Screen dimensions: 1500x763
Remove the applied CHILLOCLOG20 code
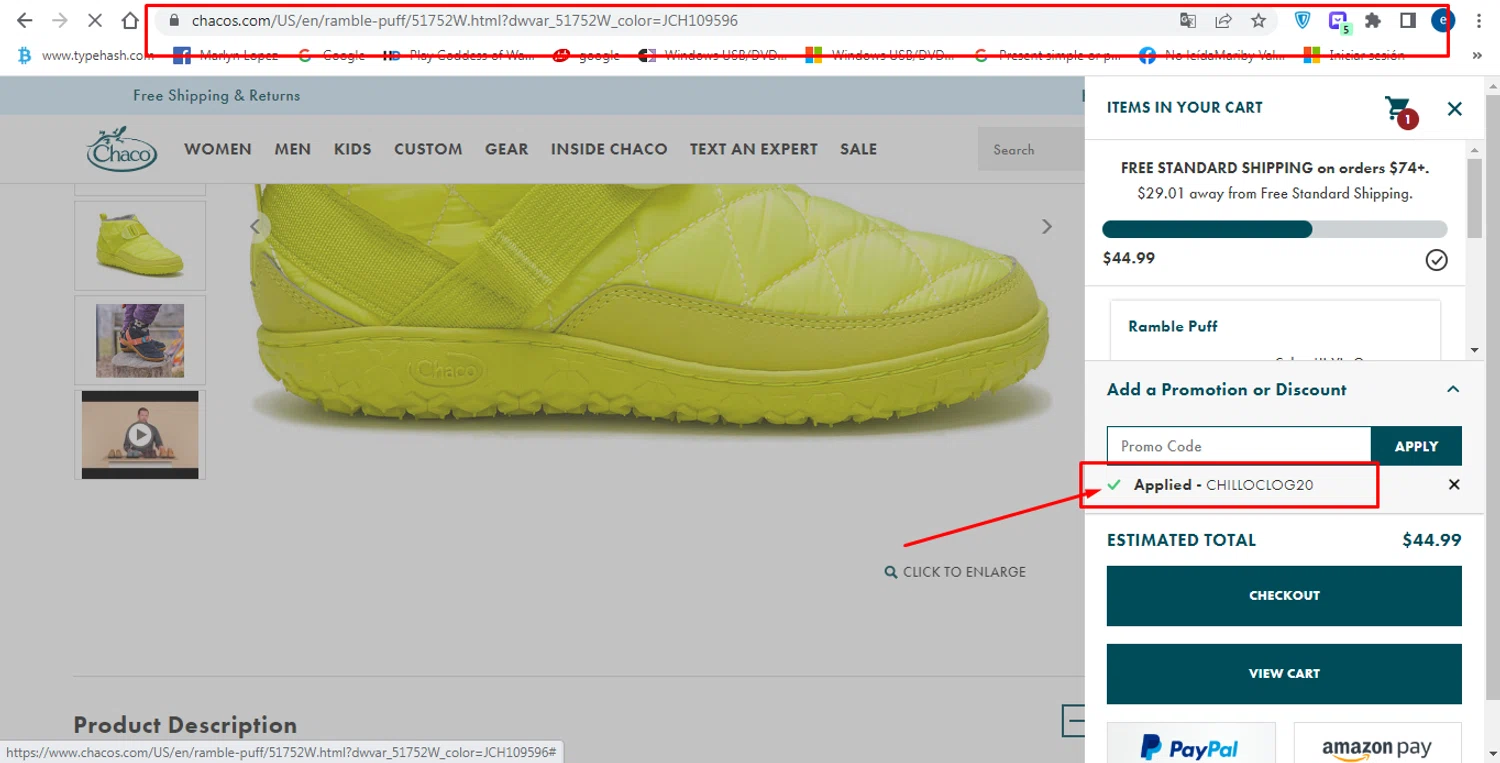1454,485
